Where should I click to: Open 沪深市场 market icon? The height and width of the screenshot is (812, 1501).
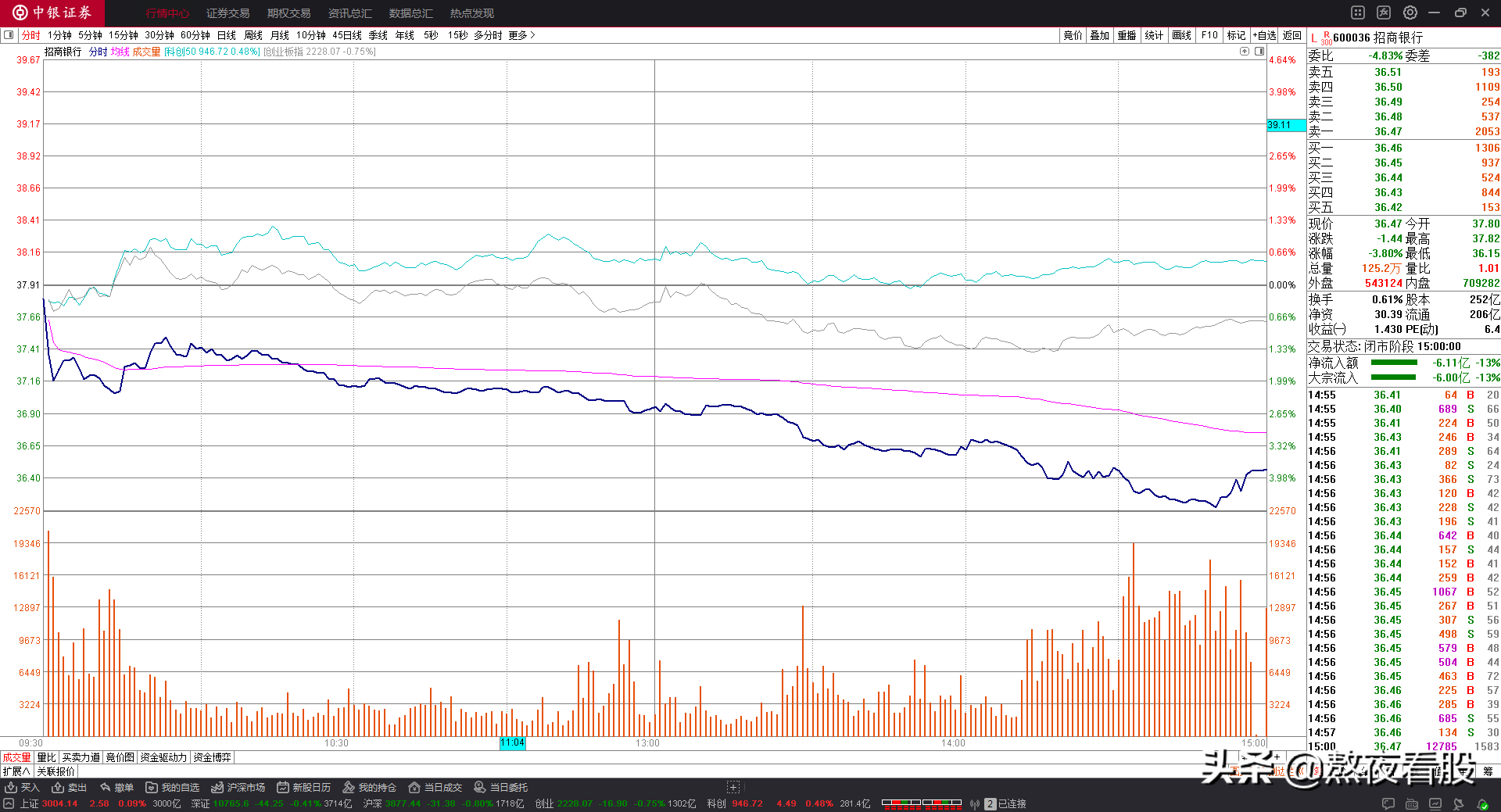(x=217, y=787)
